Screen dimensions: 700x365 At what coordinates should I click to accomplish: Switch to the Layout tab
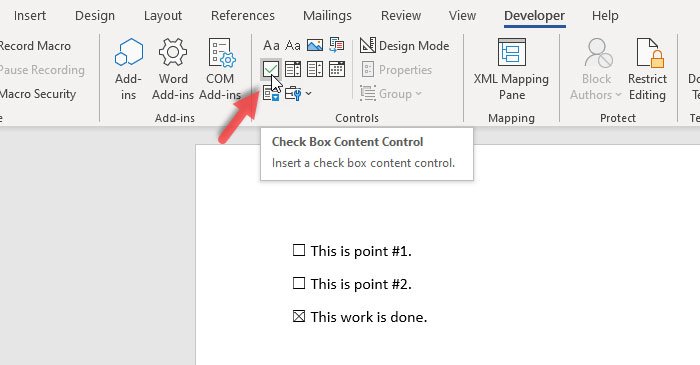pyautogui.click(x=162, y=16)
